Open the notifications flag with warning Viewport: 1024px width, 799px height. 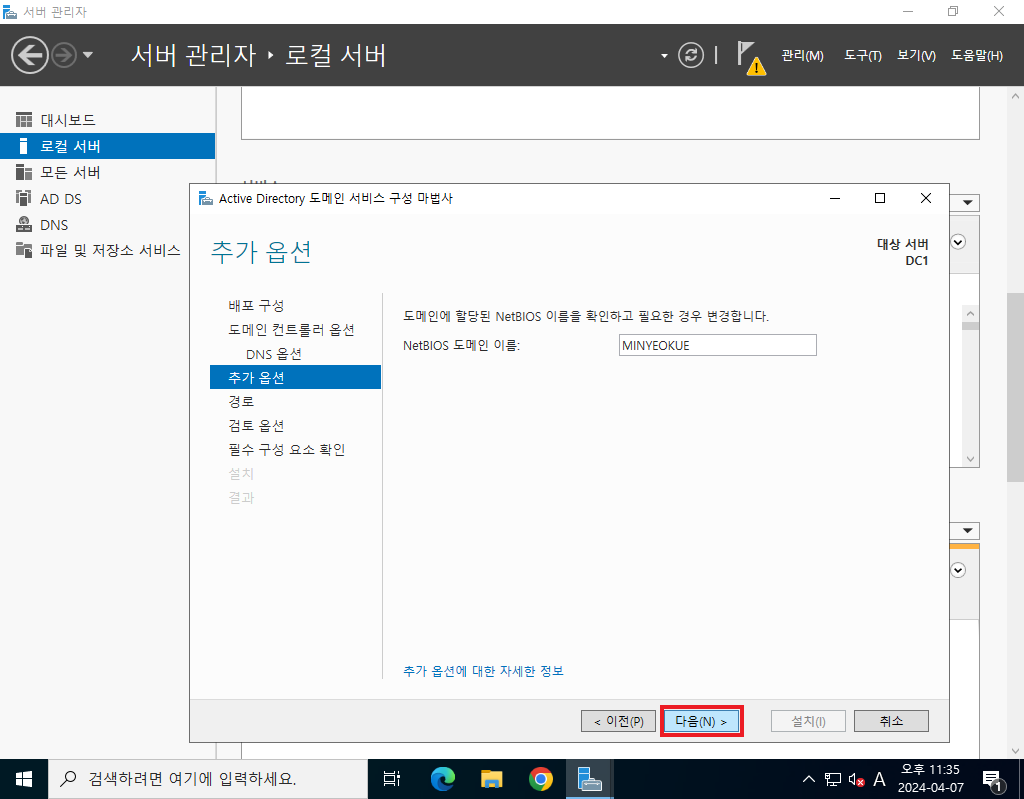pos(750,57)
